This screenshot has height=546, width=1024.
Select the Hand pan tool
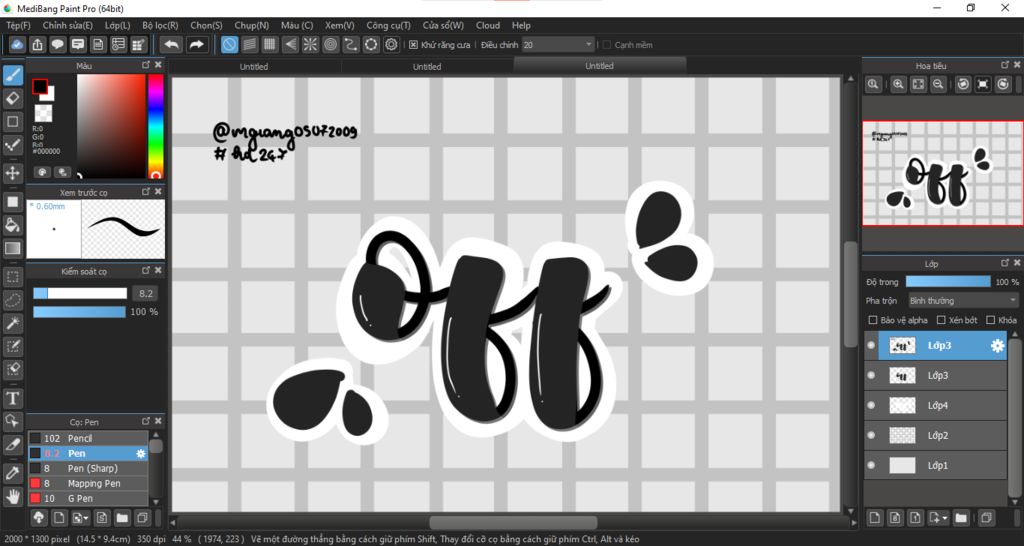click(x=12, y=496)
